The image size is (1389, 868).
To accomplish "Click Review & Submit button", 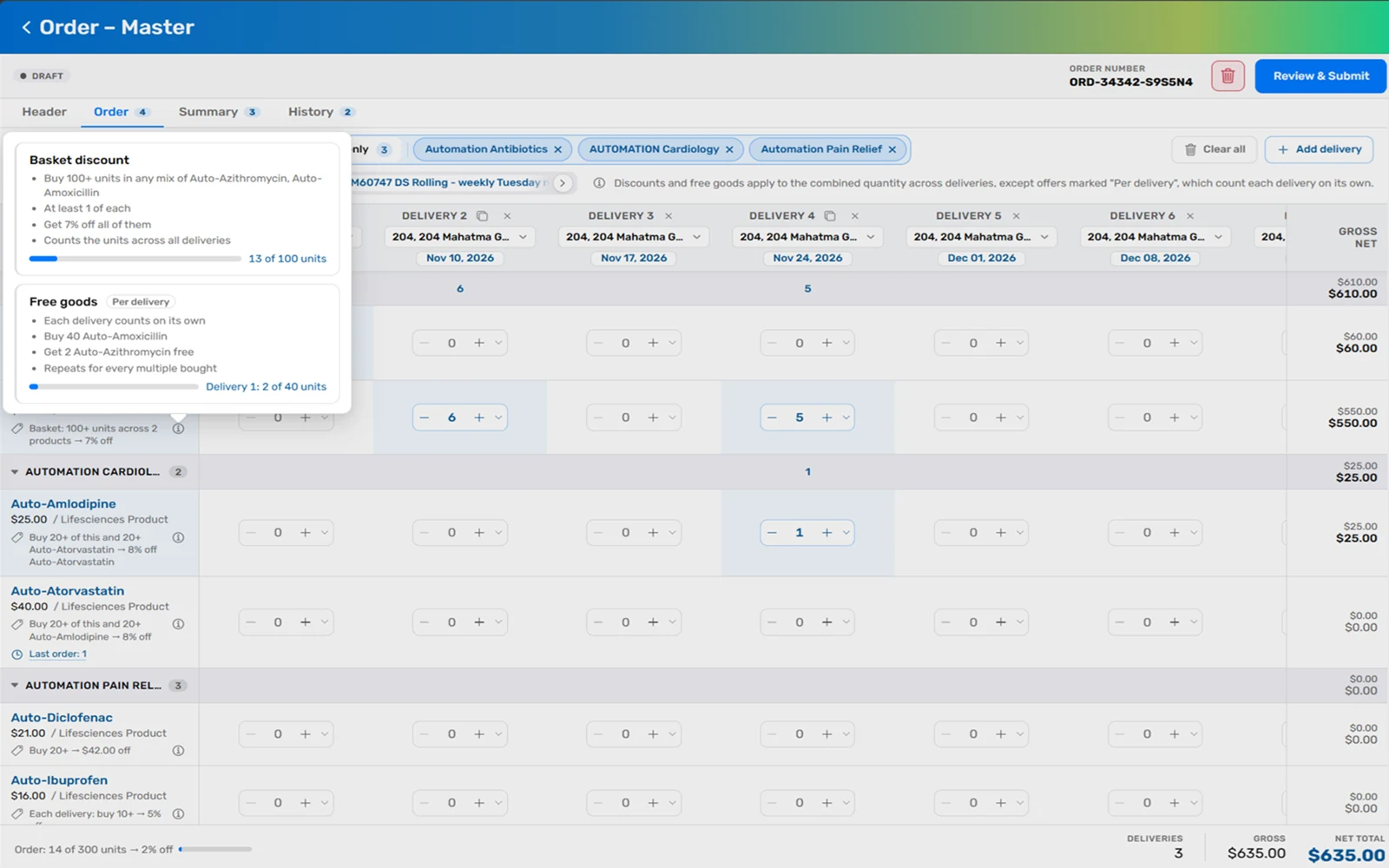I will [1320, 76].
